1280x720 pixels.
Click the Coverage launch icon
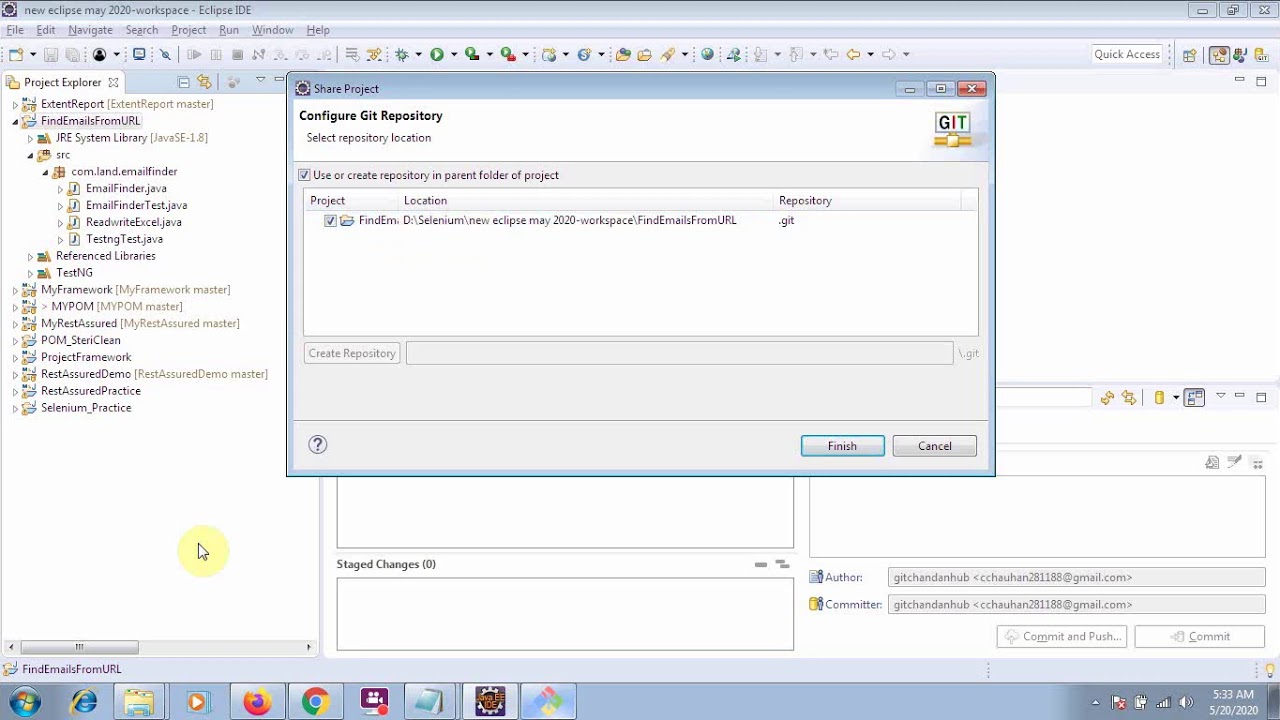point(472,55)
